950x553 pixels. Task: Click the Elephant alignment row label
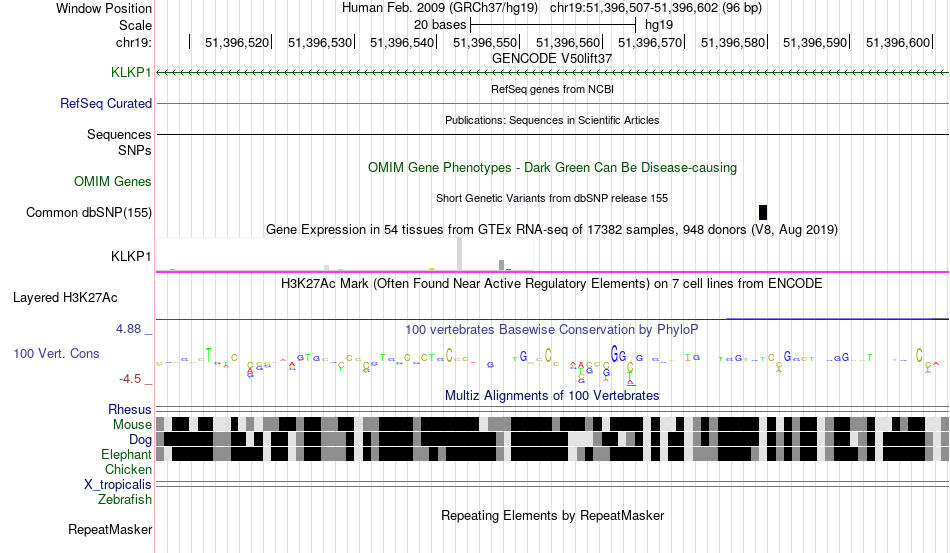126,454
